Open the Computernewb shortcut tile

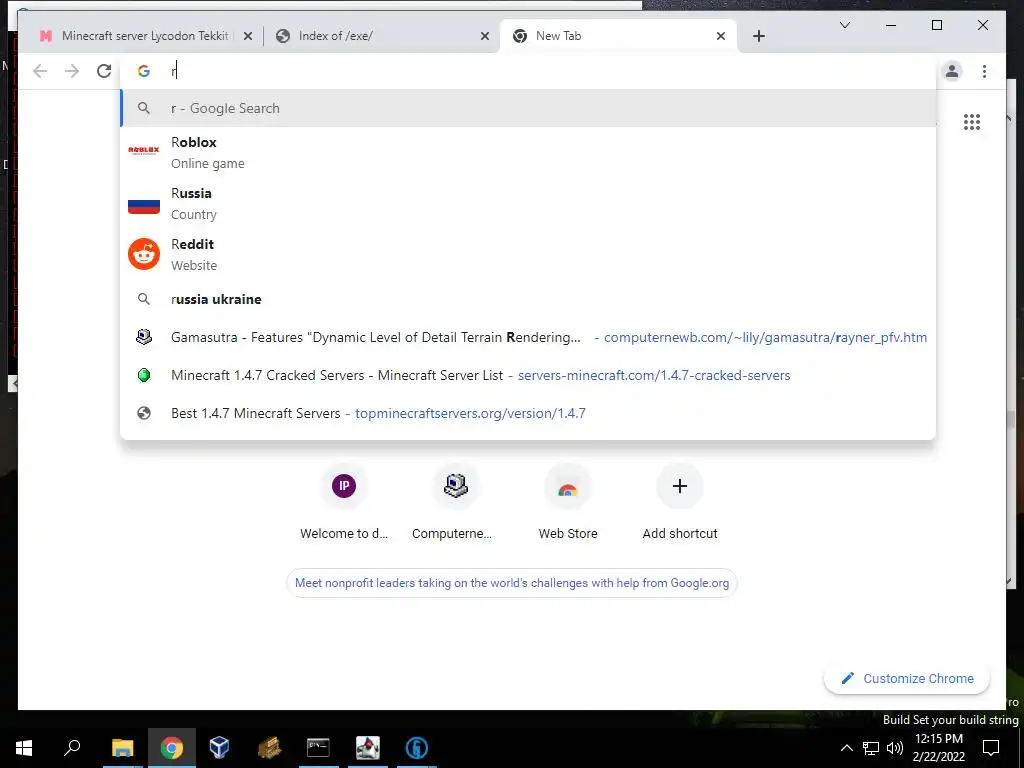[455, 503]
